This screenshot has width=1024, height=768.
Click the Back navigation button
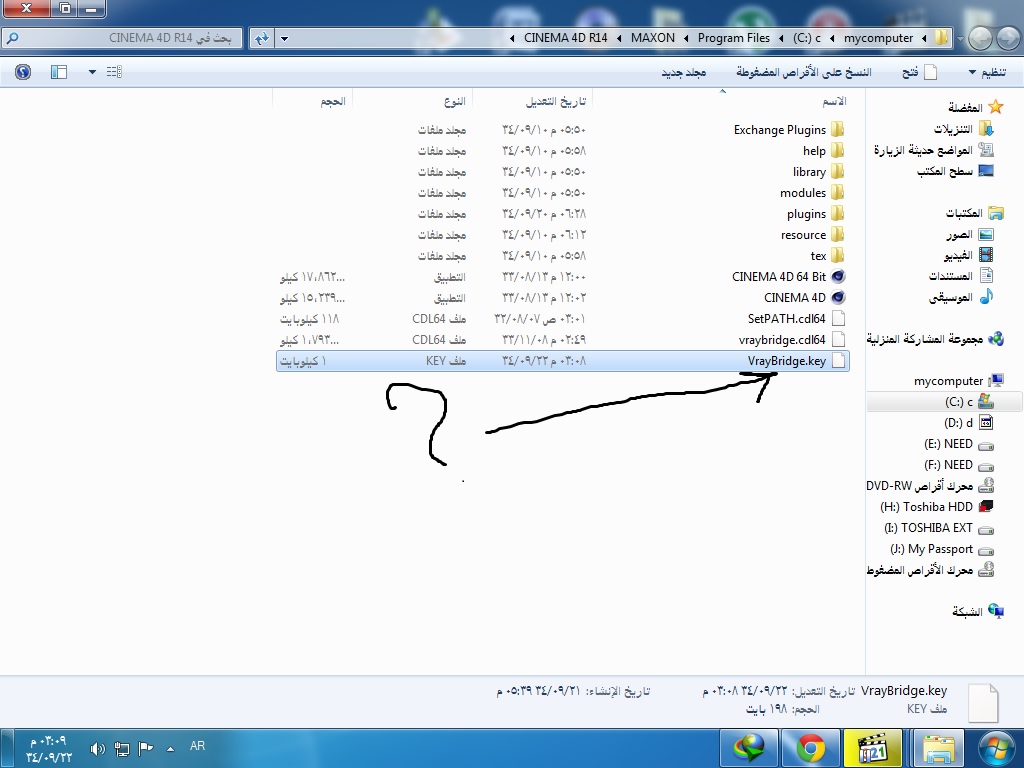(1006, 39)
